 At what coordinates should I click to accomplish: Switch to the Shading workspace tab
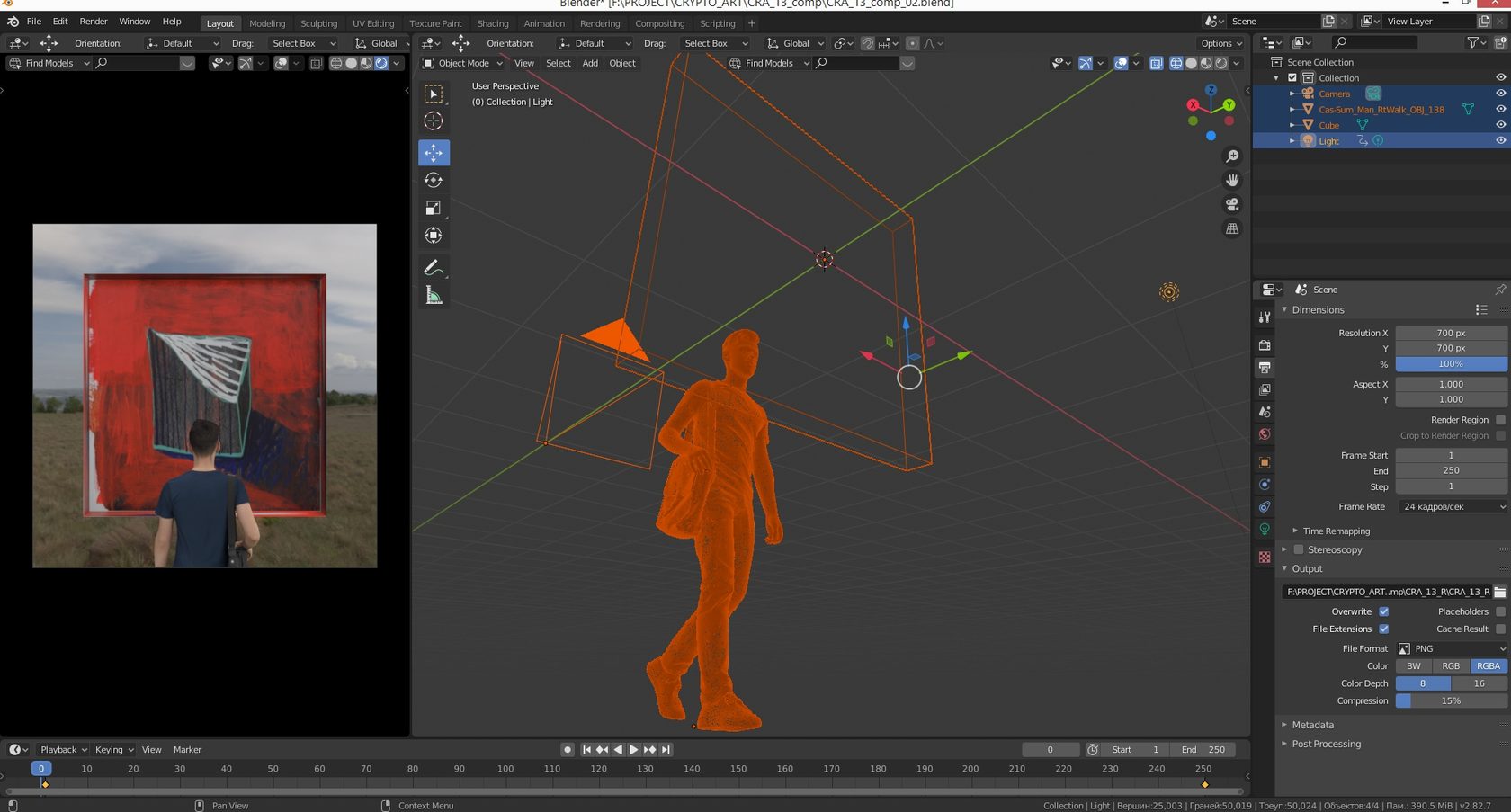[492, 23]
